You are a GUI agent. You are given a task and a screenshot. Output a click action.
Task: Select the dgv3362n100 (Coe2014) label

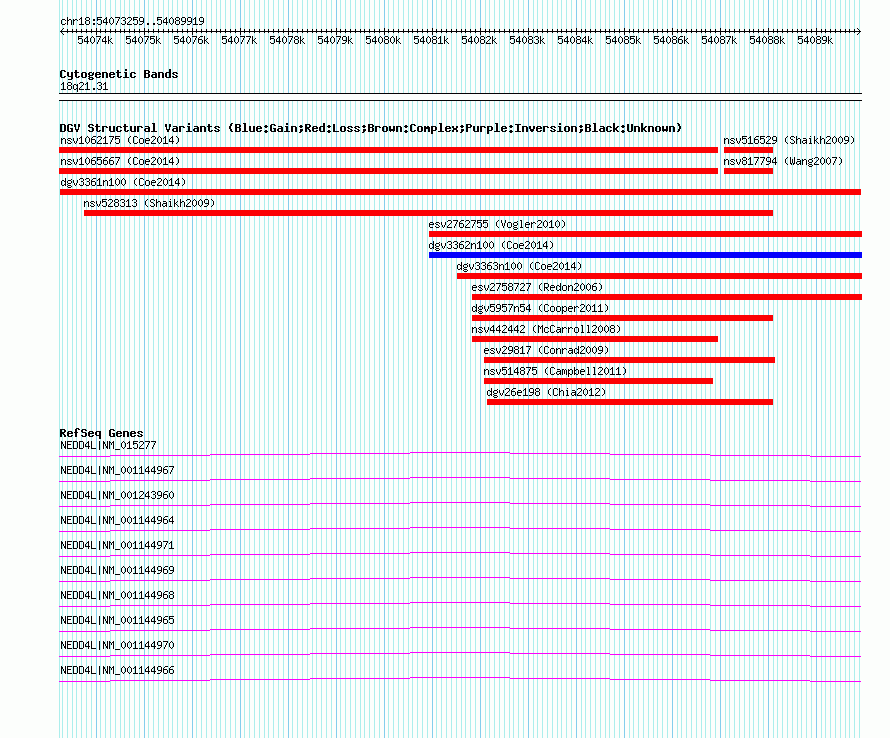coord(491,245)
